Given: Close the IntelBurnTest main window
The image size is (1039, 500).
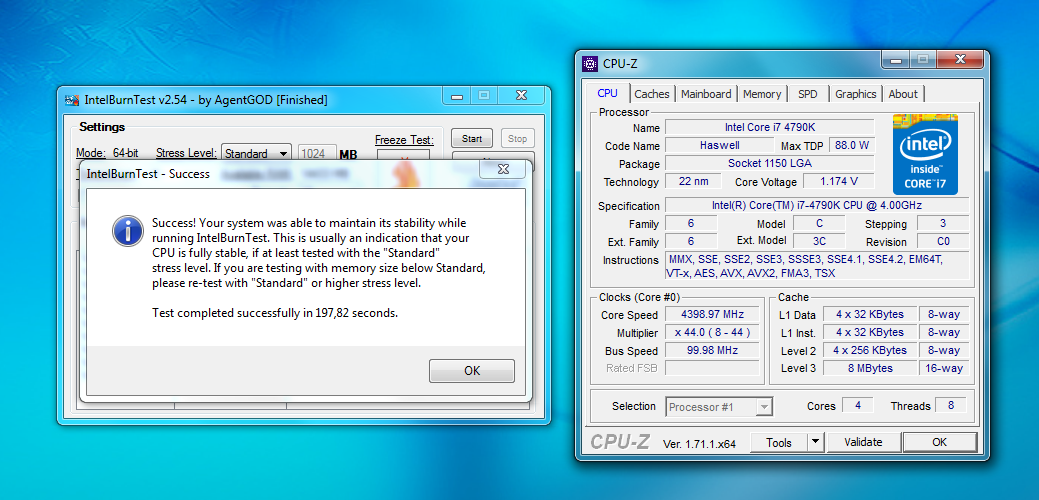Looking at the screenshot, I should 521,95.
